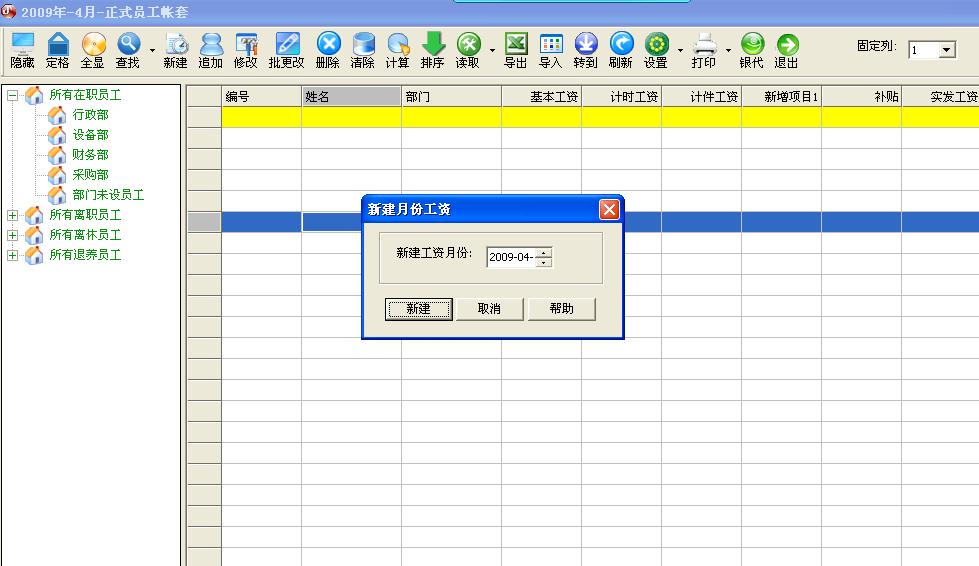Click the 隐藏 (hide) toolbar icon

[22, 50]
